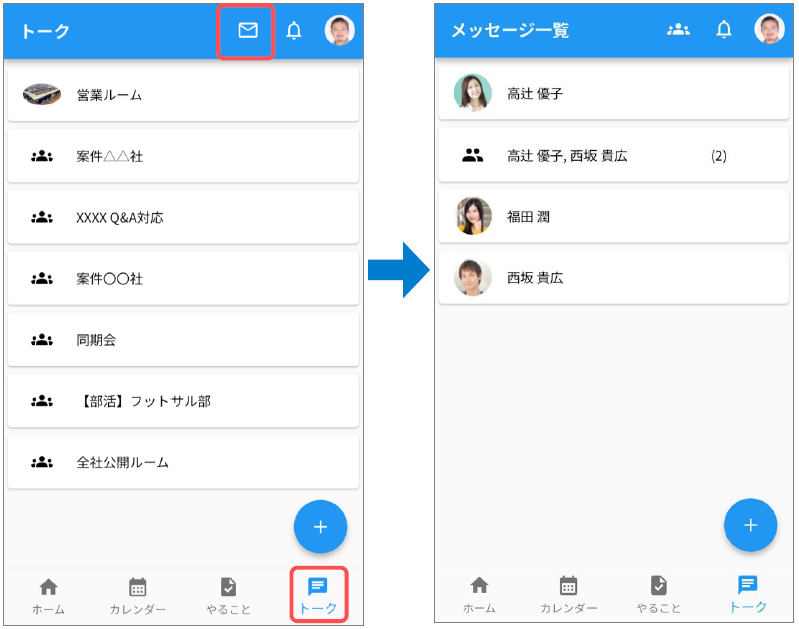This screenshot has width=799, height=629.
Task: Click 西坂 貴広 avatar photo
Action: (x=473, y=277)
